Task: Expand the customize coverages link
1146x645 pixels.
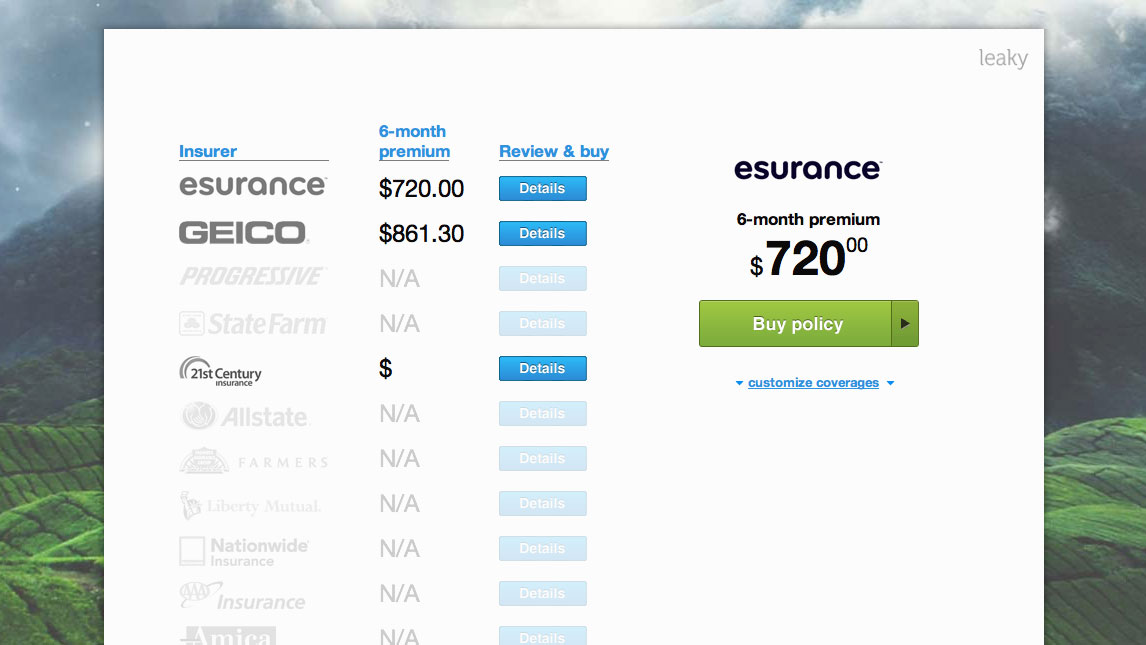Action: 813,383
